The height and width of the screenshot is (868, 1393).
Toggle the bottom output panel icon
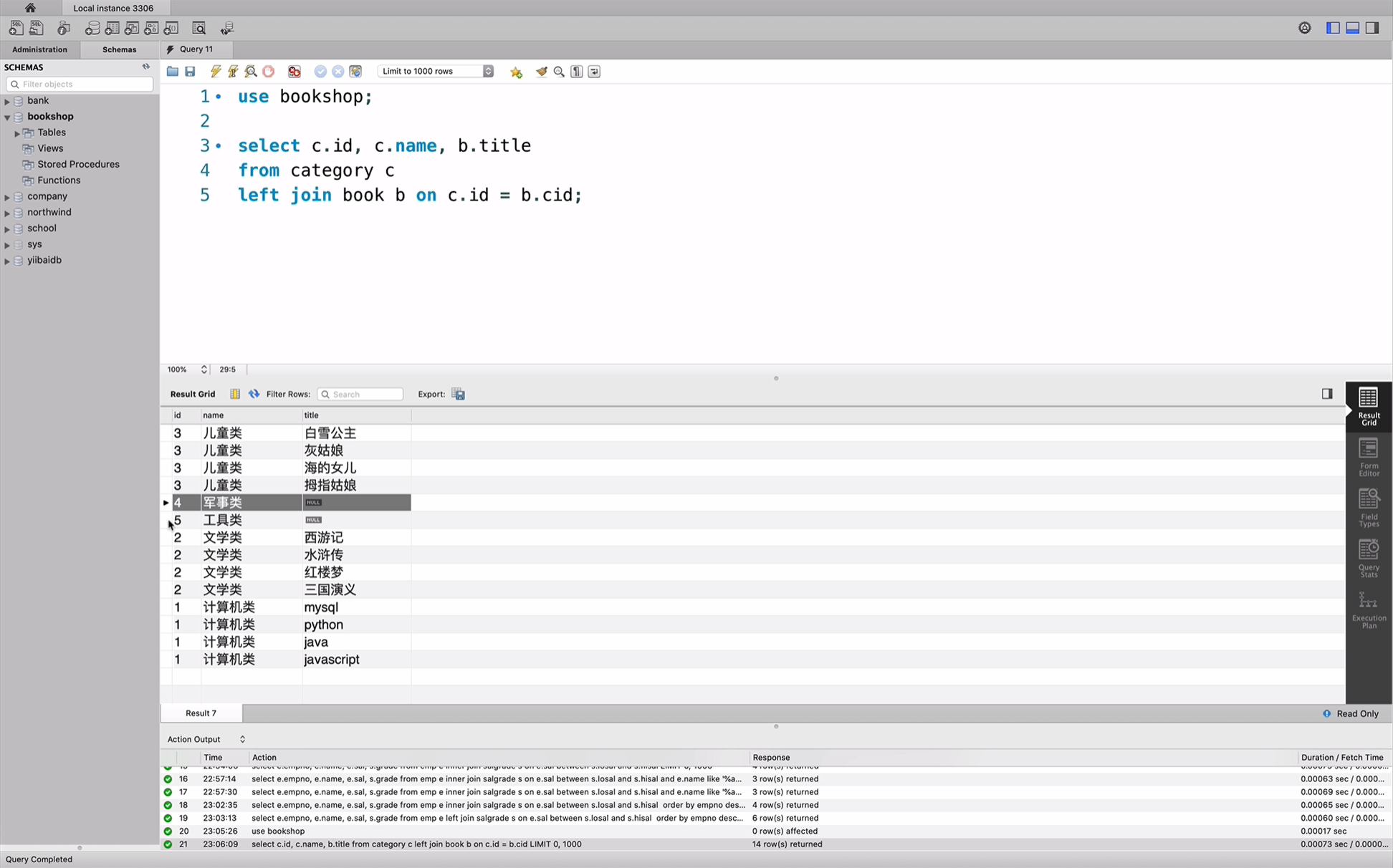pyautogui.click(x=1352, y=28)
